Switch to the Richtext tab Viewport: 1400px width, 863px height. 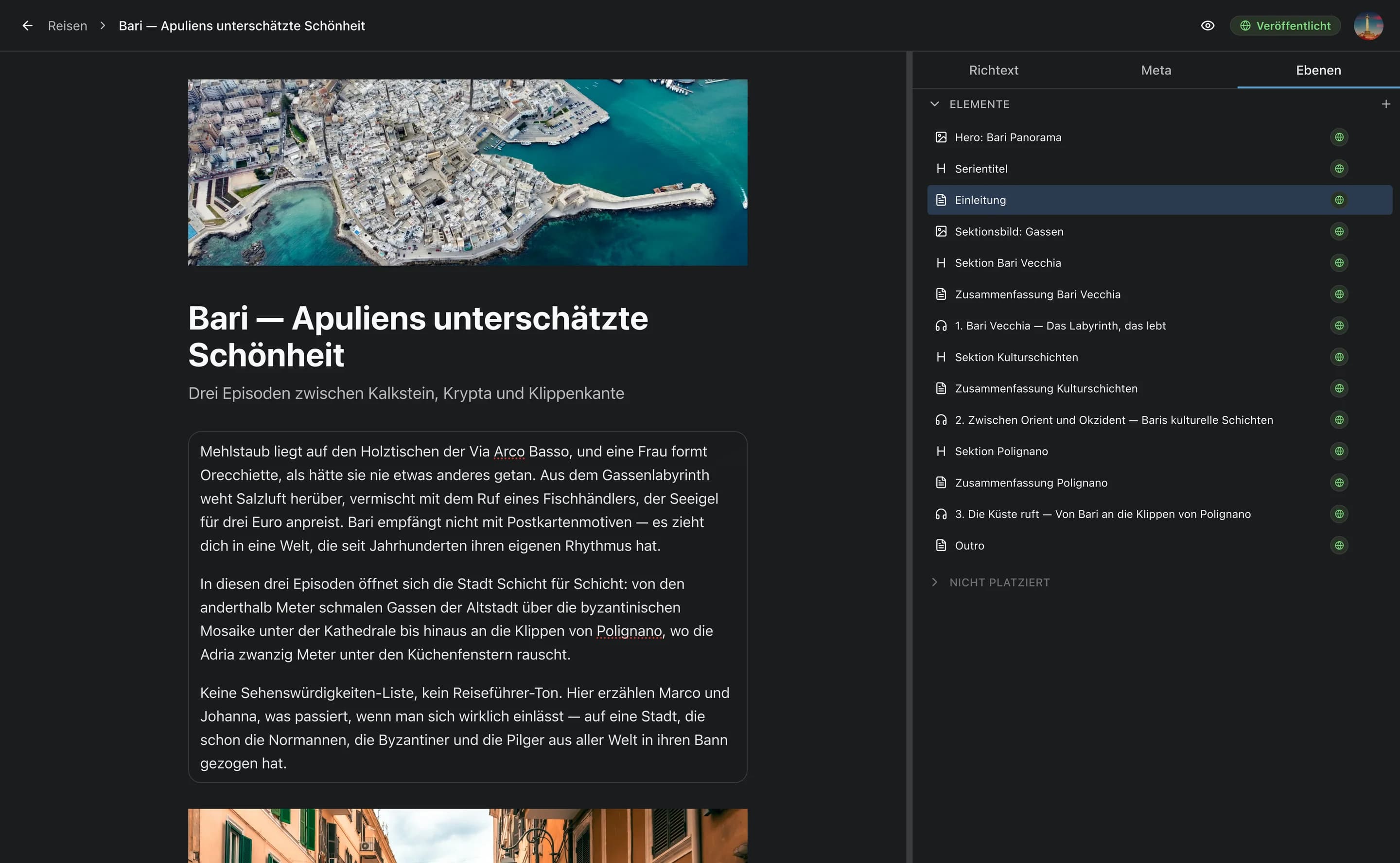point(994,69)
